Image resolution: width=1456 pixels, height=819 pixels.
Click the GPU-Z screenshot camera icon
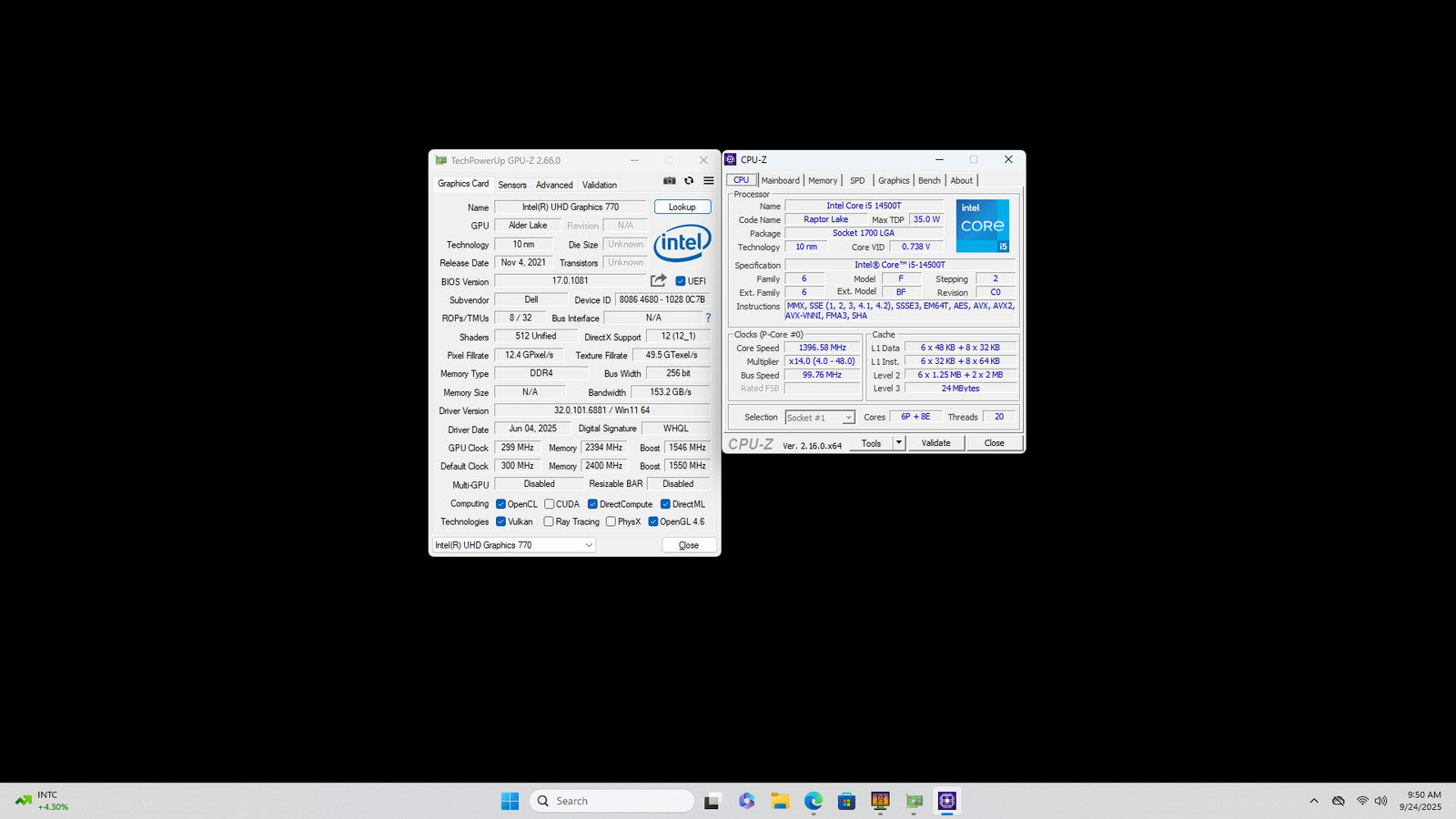(x=670, y=181)
